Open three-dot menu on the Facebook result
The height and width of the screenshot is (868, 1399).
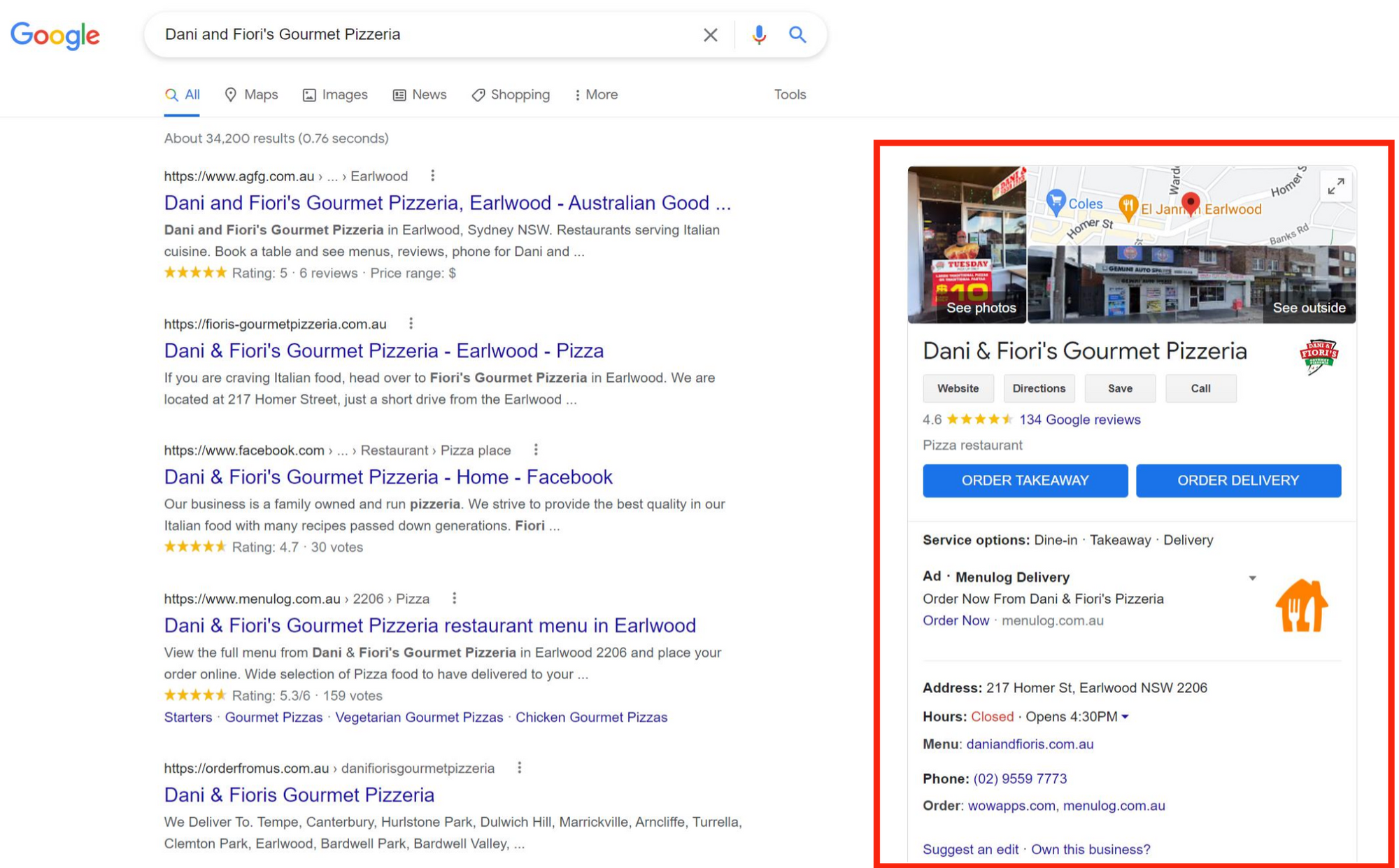point(536,450)
